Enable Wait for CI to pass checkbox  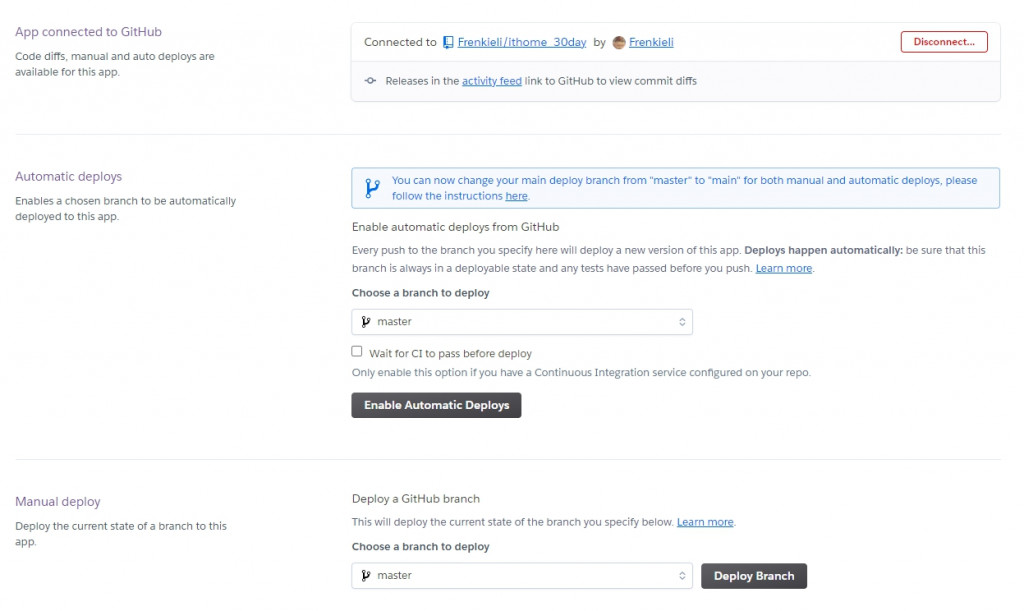[x=357, y=352]
